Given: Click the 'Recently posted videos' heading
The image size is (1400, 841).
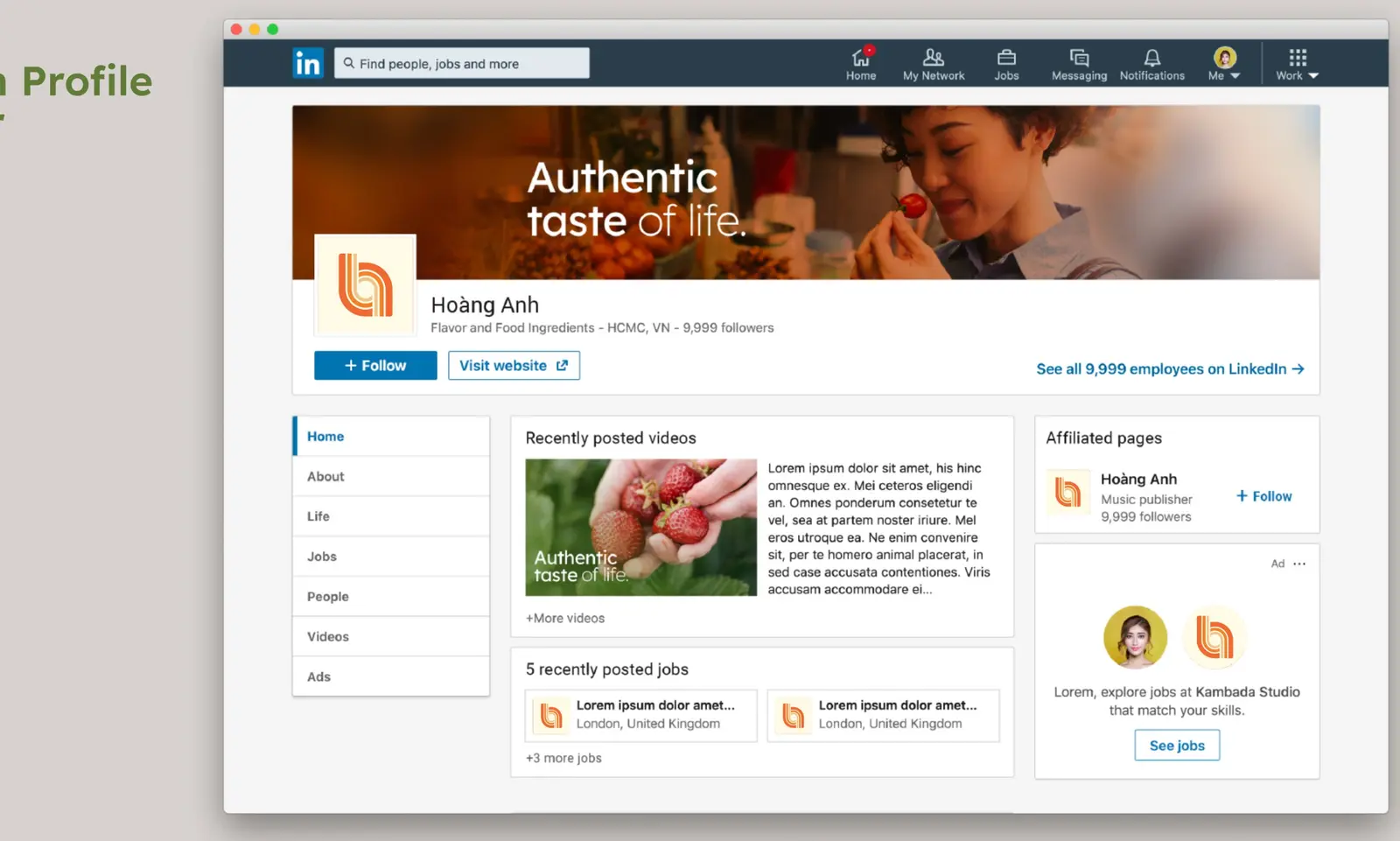Looking at the screenshot, I should coord(611,438).
